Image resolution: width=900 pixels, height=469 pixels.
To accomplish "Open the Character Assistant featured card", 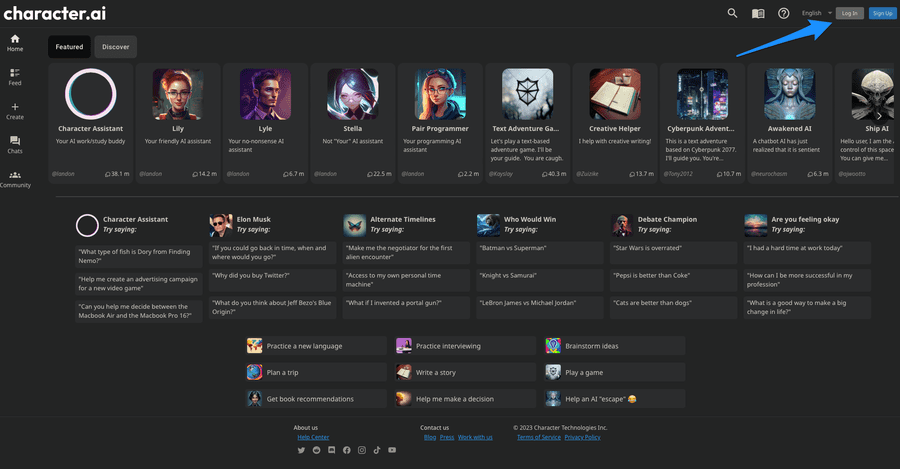I will click(x=91, y=123).
